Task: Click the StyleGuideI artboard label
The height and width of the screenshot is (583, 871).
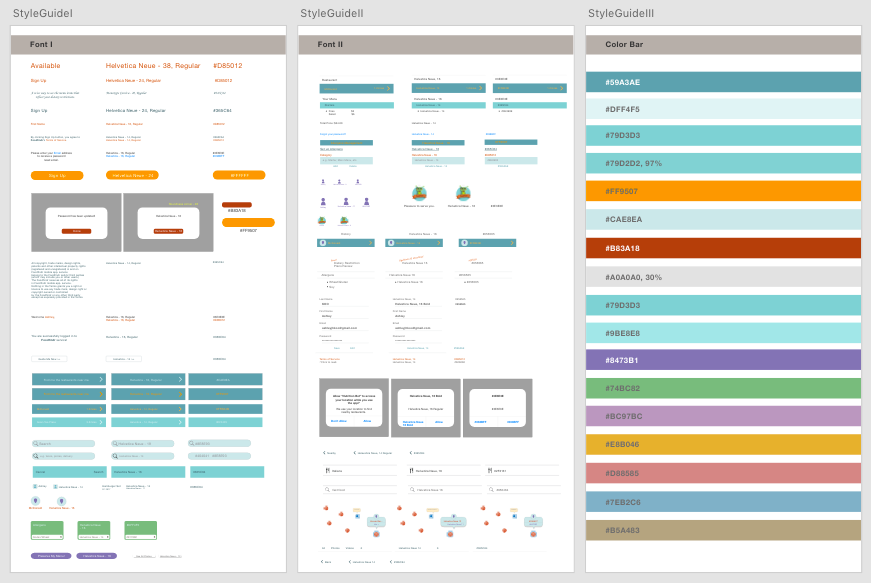Action: 42,13
